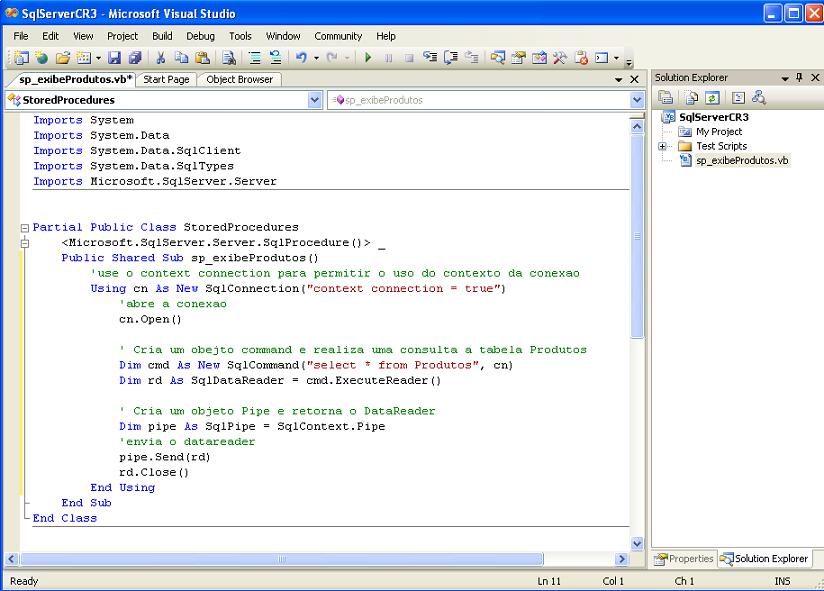Viewport: 824px width, 591px height.
Task: Click the vertical scrollbar up arrow
Action: coord(637,126)
